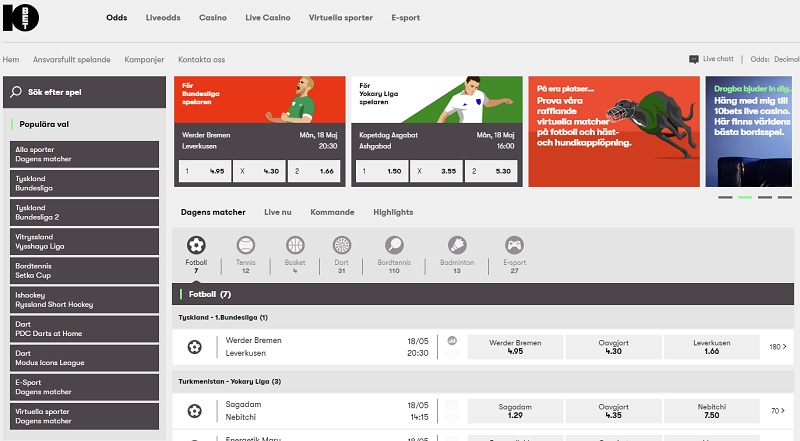Switch to Dagens matcher tab
Screen dimensions: 800x441
213,212
